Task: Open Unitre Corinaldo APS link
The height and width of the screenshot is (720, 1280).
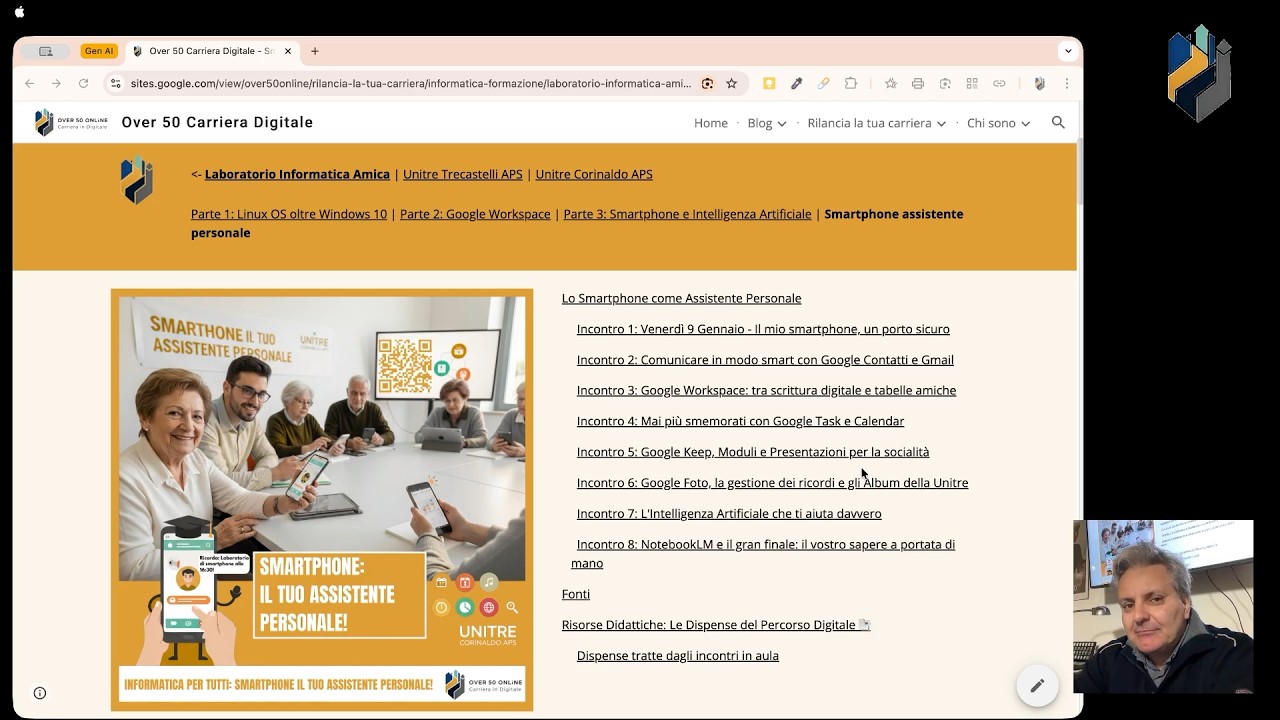Action: point(594,174)
